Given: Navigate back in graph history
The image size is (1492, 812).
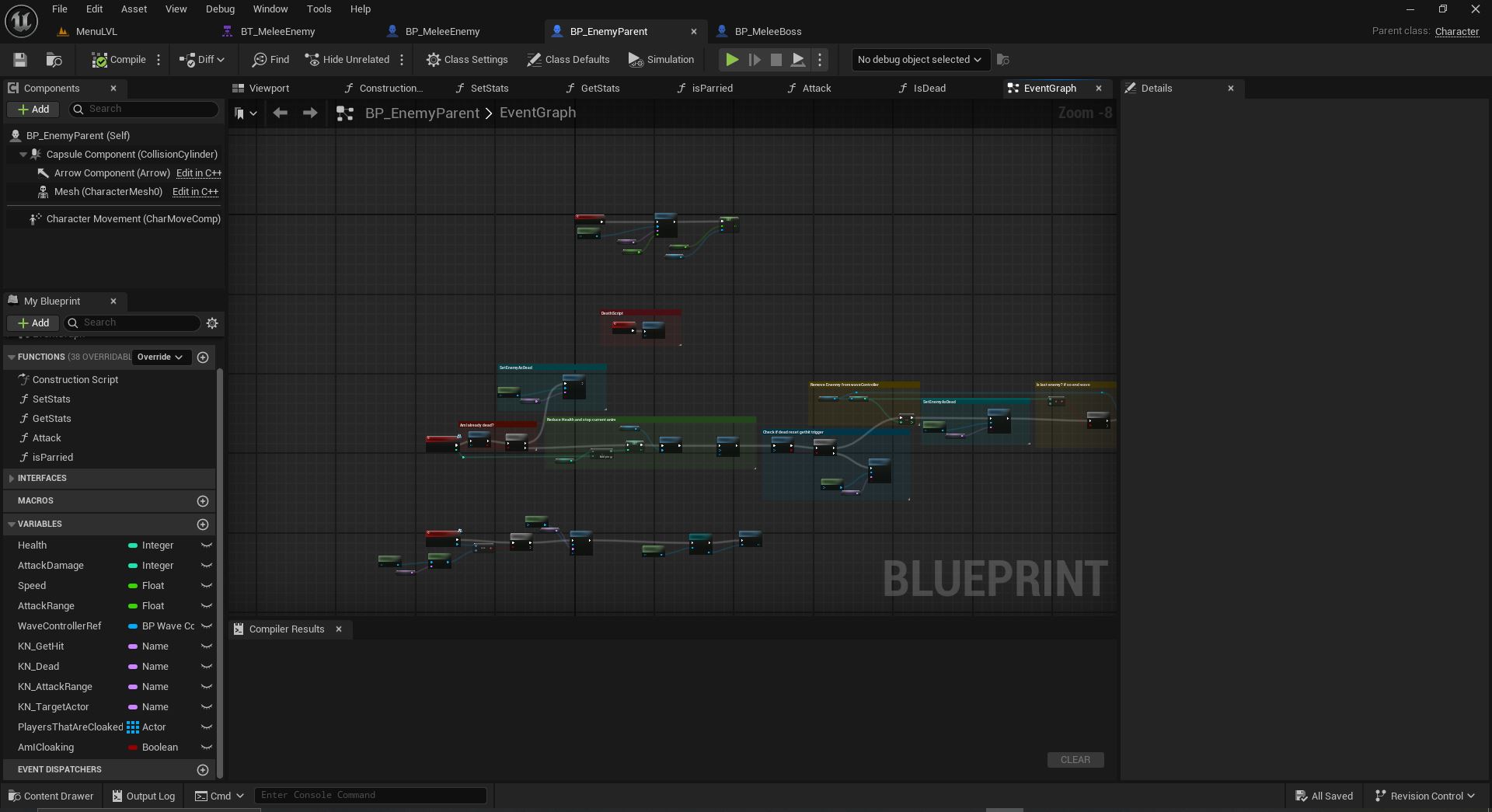Looking at the screenshot, I should [281, 113].
